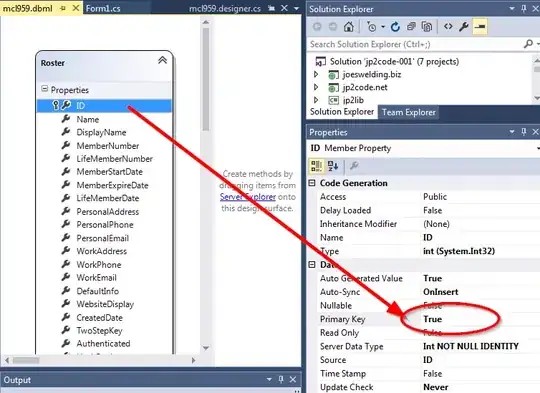Collapse the Roster entity with the chevron
This screenshot has height=393, width=540.
(x=162, y=60)
